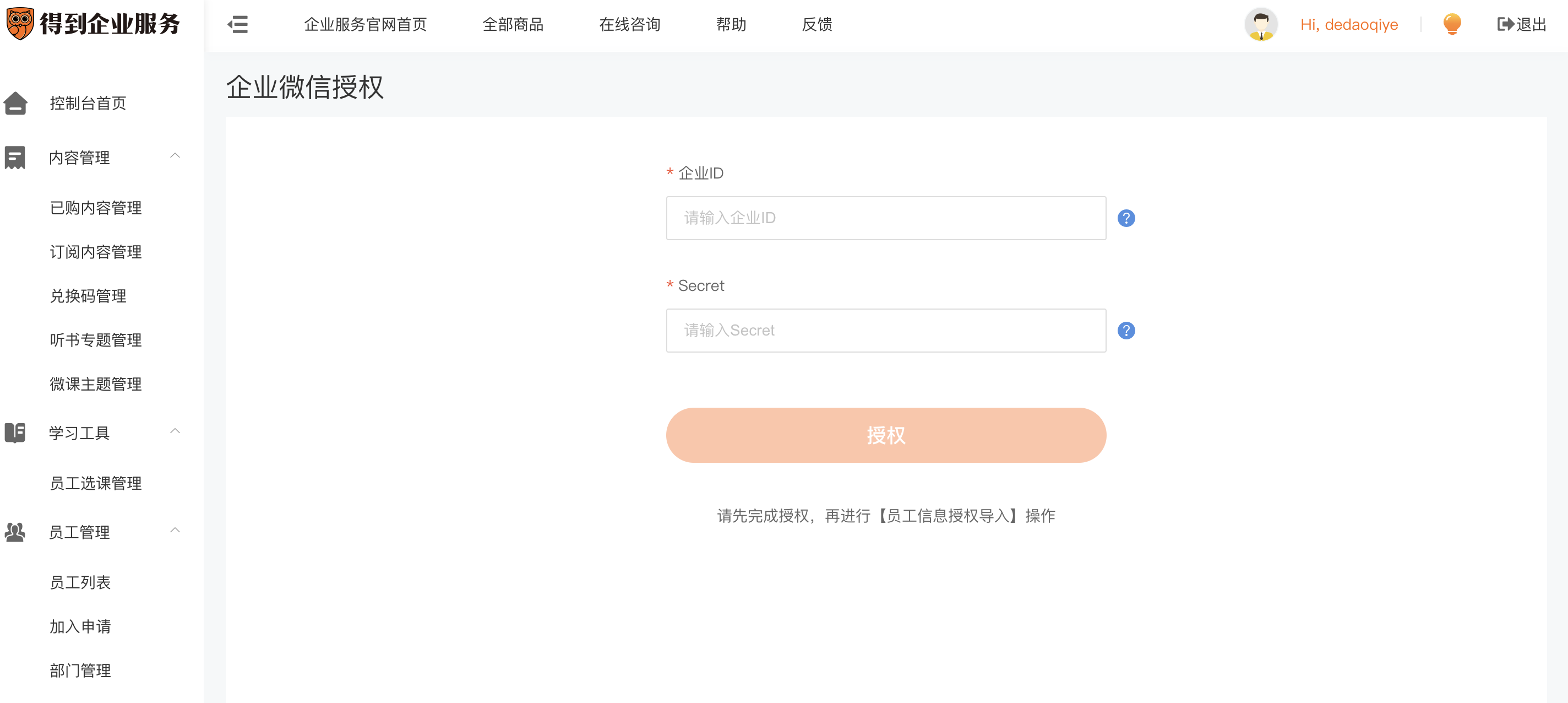The width and height of the screenshot is (1568, 703).
Task: Click the 退出 logout icon
Action: 1505,24
